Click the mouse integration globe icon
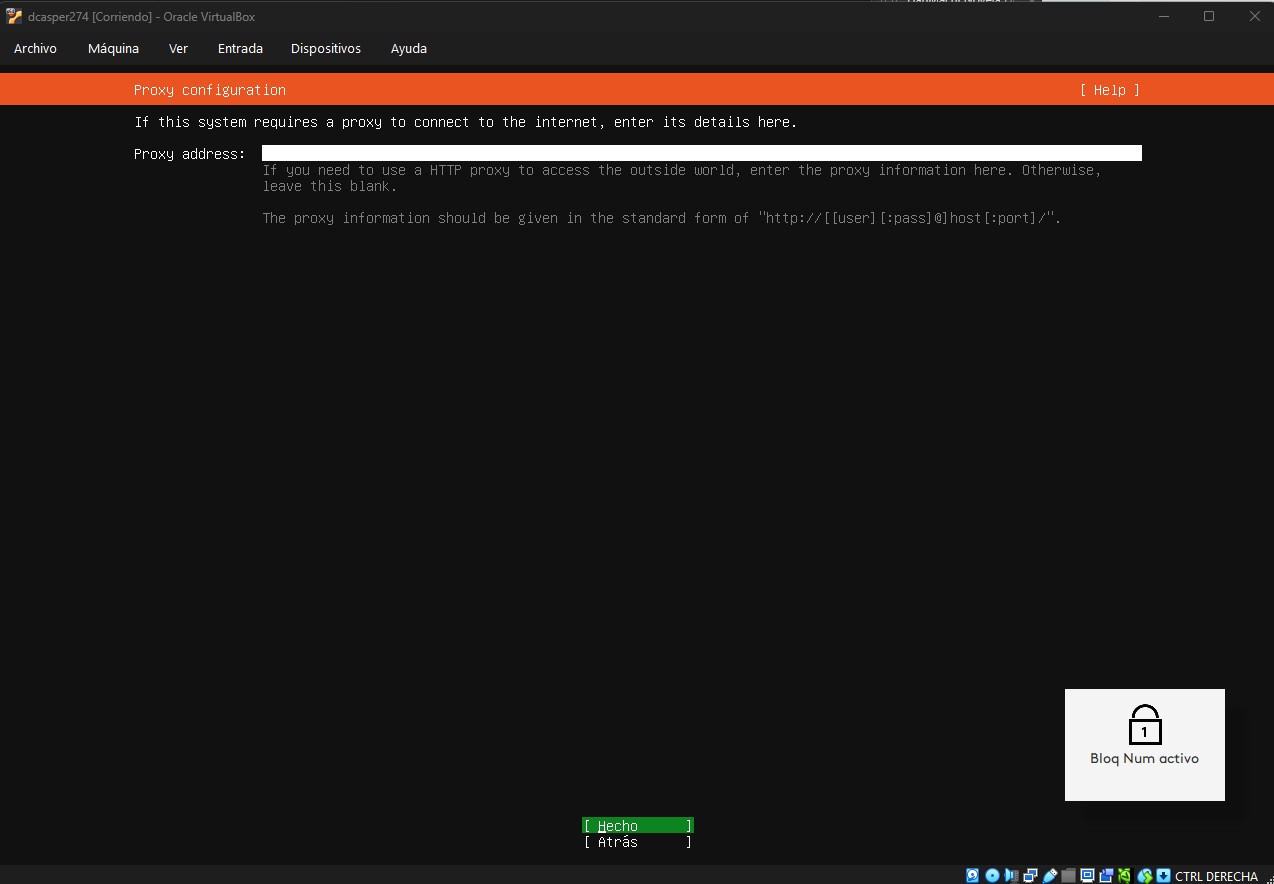 pos(1145,876)
